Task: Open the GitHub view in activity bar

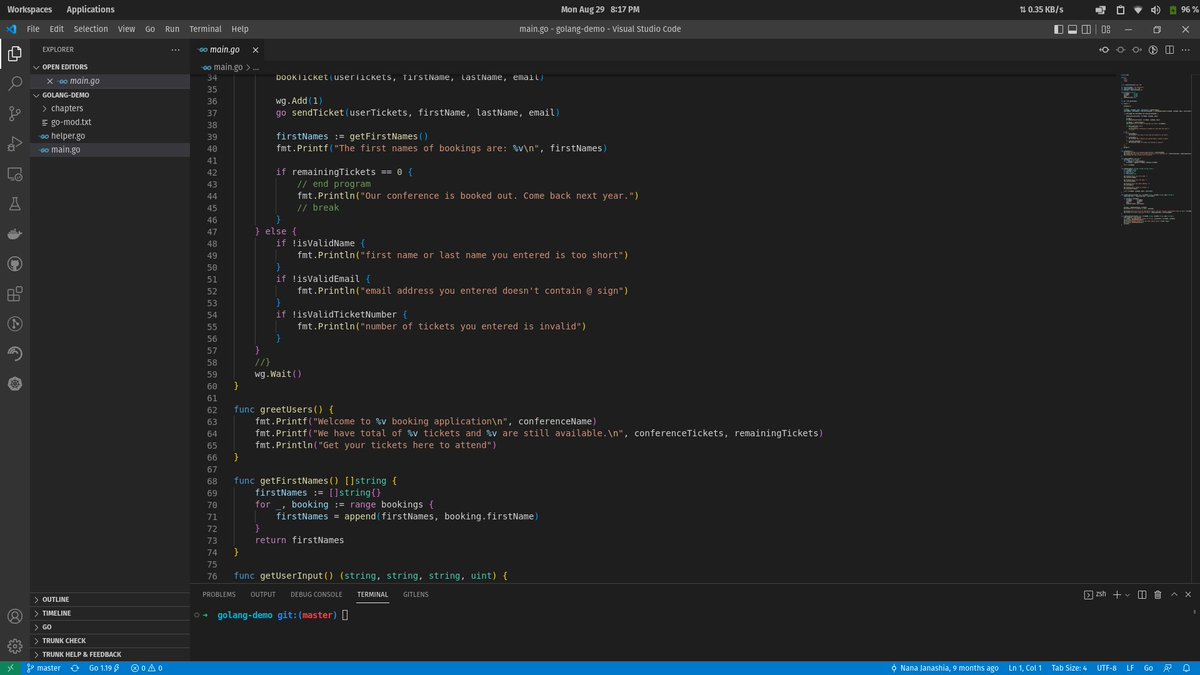Action: [15, 263]
